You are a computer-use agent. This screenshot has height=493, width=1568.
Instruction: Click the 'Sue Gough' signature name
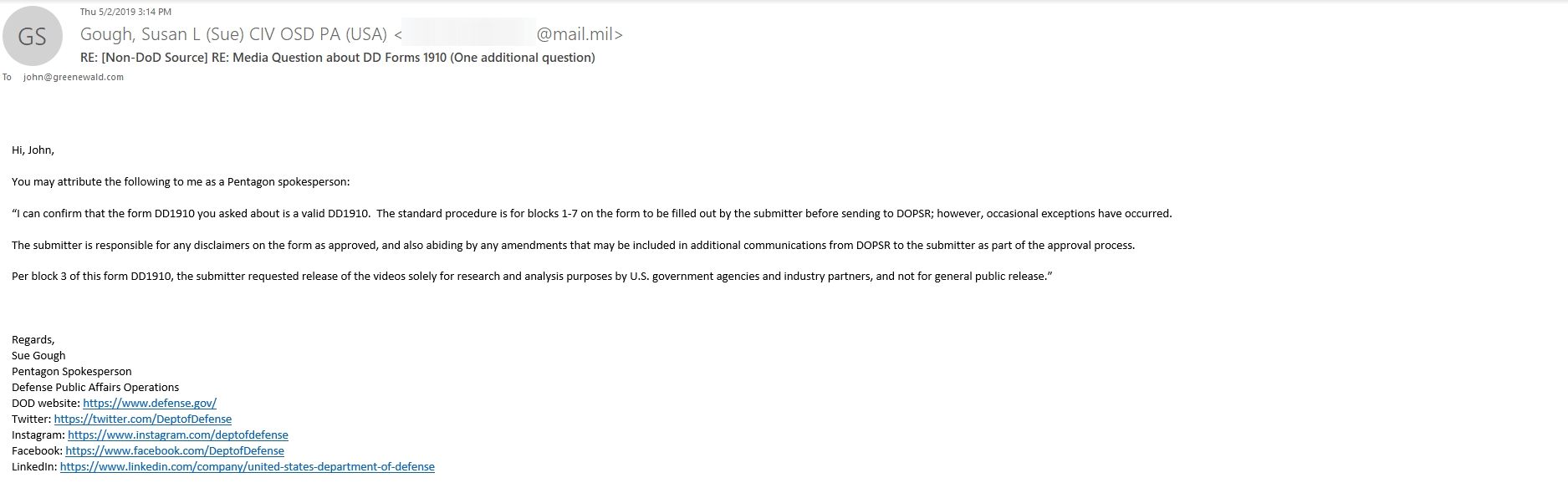point(38,355)
